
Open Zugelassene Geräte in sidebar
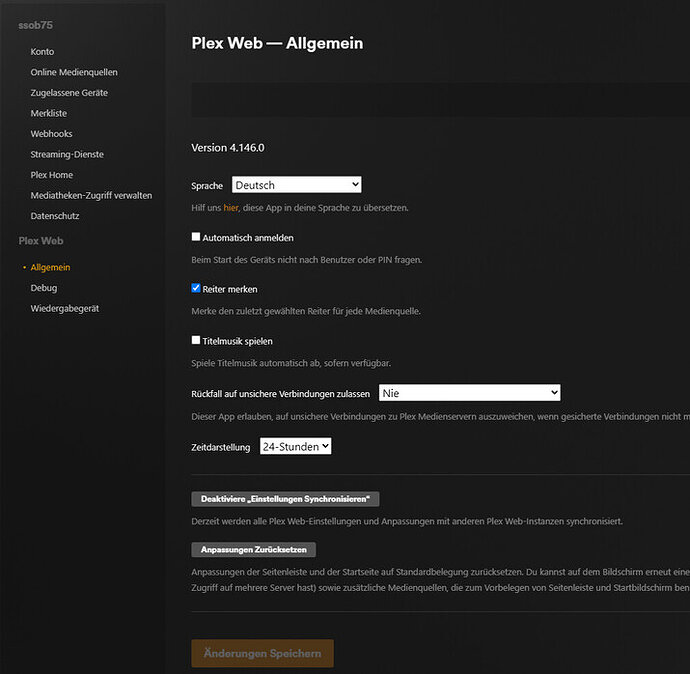[69, 93]
